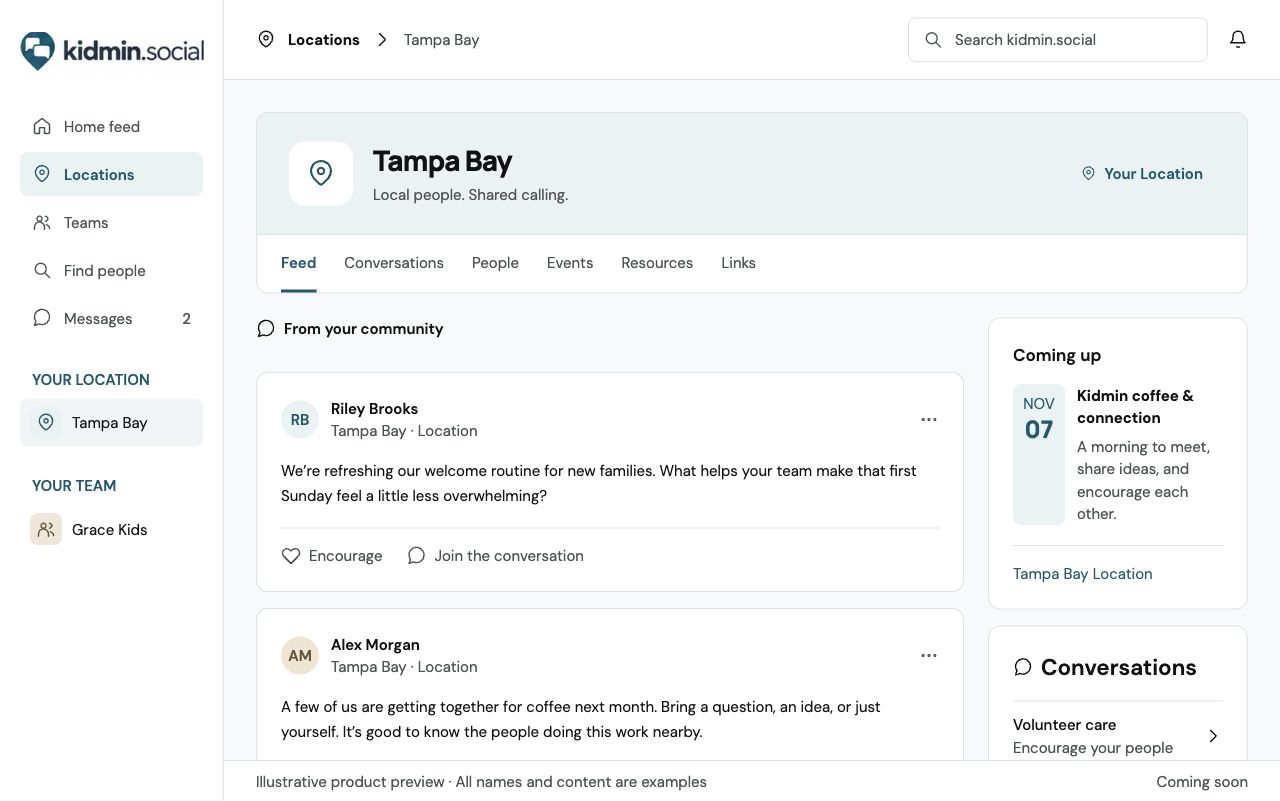Click the Messages speech bubble icon

coord(42,318)
